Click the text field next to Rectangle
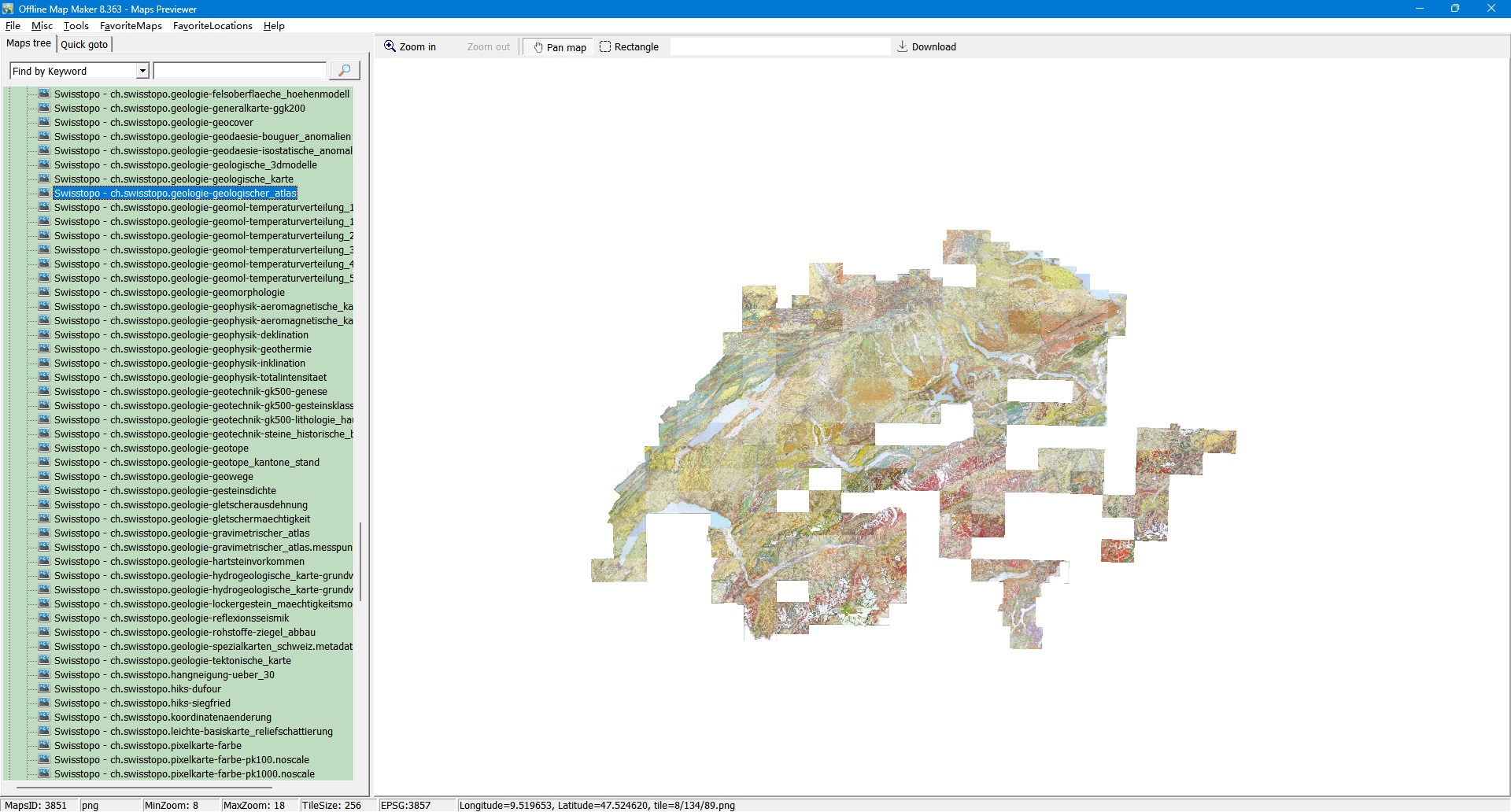The height and width of the screenshot is (812, 1511). click(x=779, y=47)
